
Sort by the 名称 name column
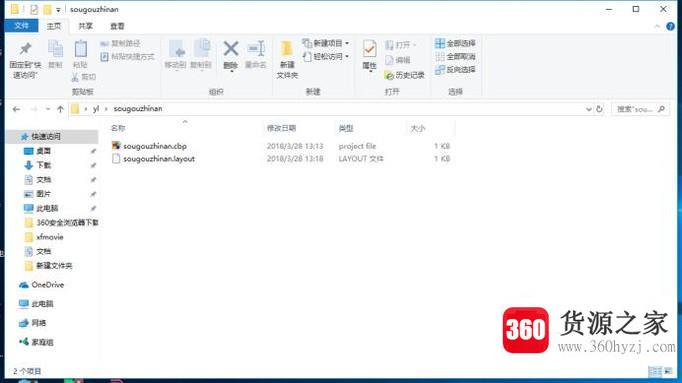(x=118, y=128)
